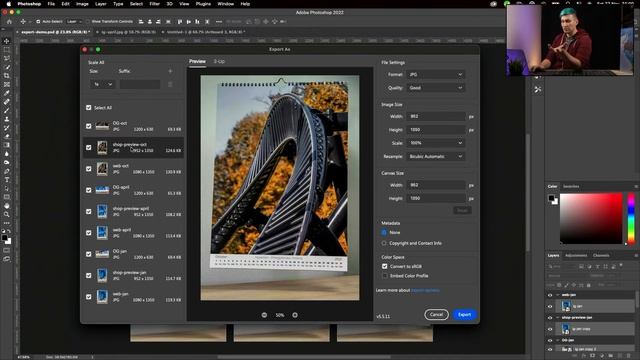This screenshot has height=360, width=640.
Task: Open the Window menu
Action: coord(225,4)
